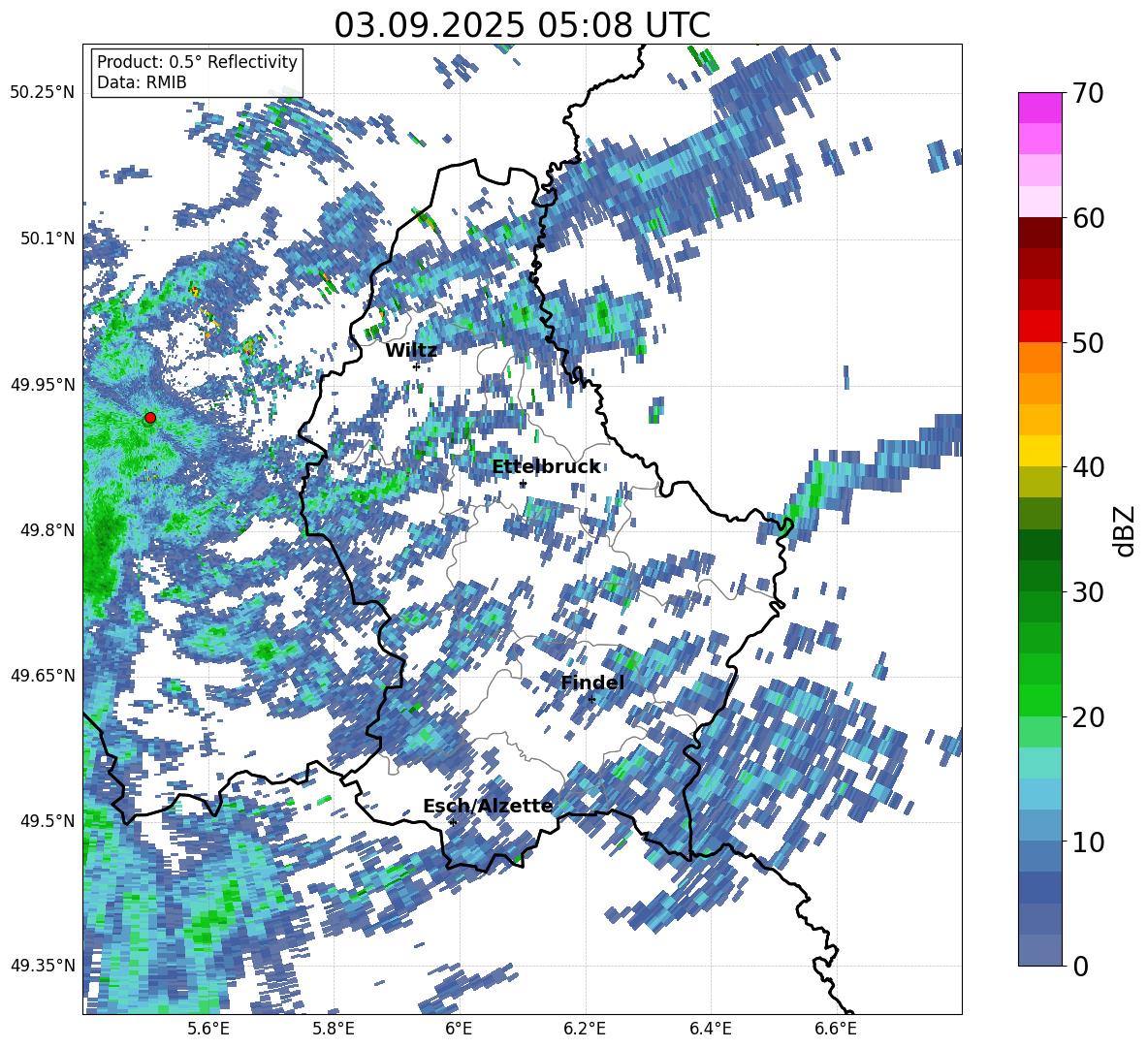Click the Esch/Alzette location cross marker

tap(453, 822)
